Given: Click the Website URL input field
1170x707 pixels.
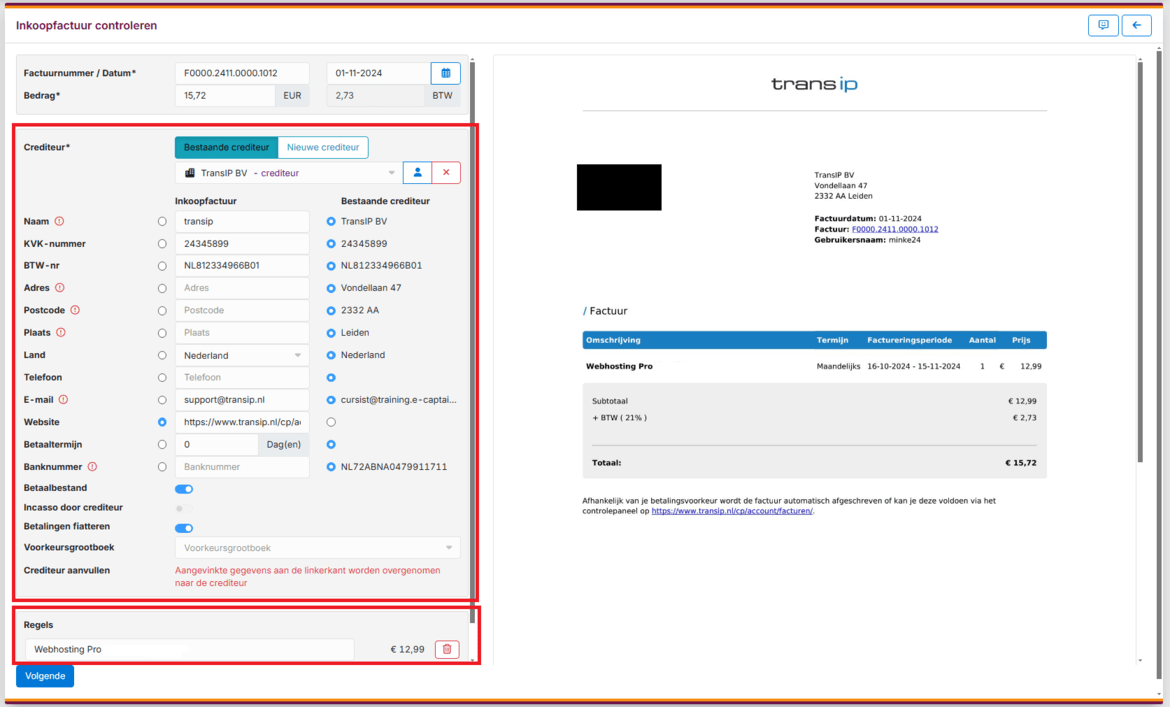Looking at the screenshot, I should [242, 422].
